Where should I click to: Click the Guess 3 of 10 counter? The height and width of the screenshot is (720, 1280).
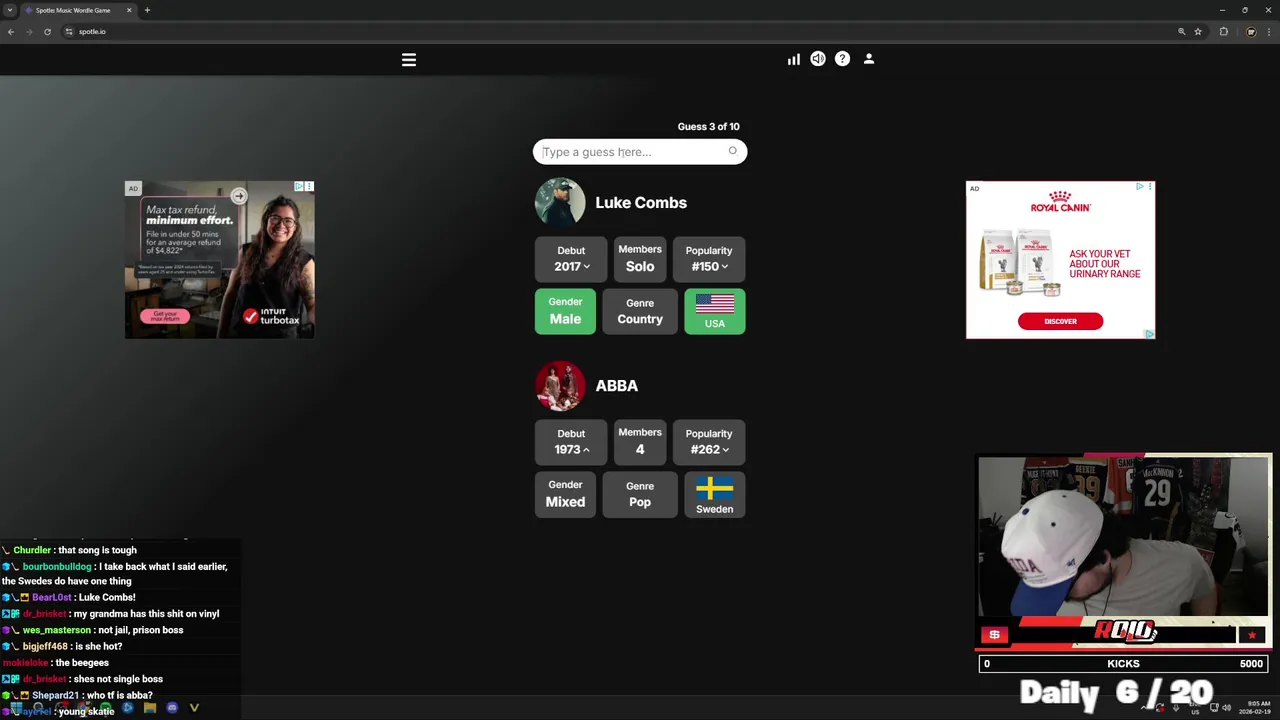(709, 126)
